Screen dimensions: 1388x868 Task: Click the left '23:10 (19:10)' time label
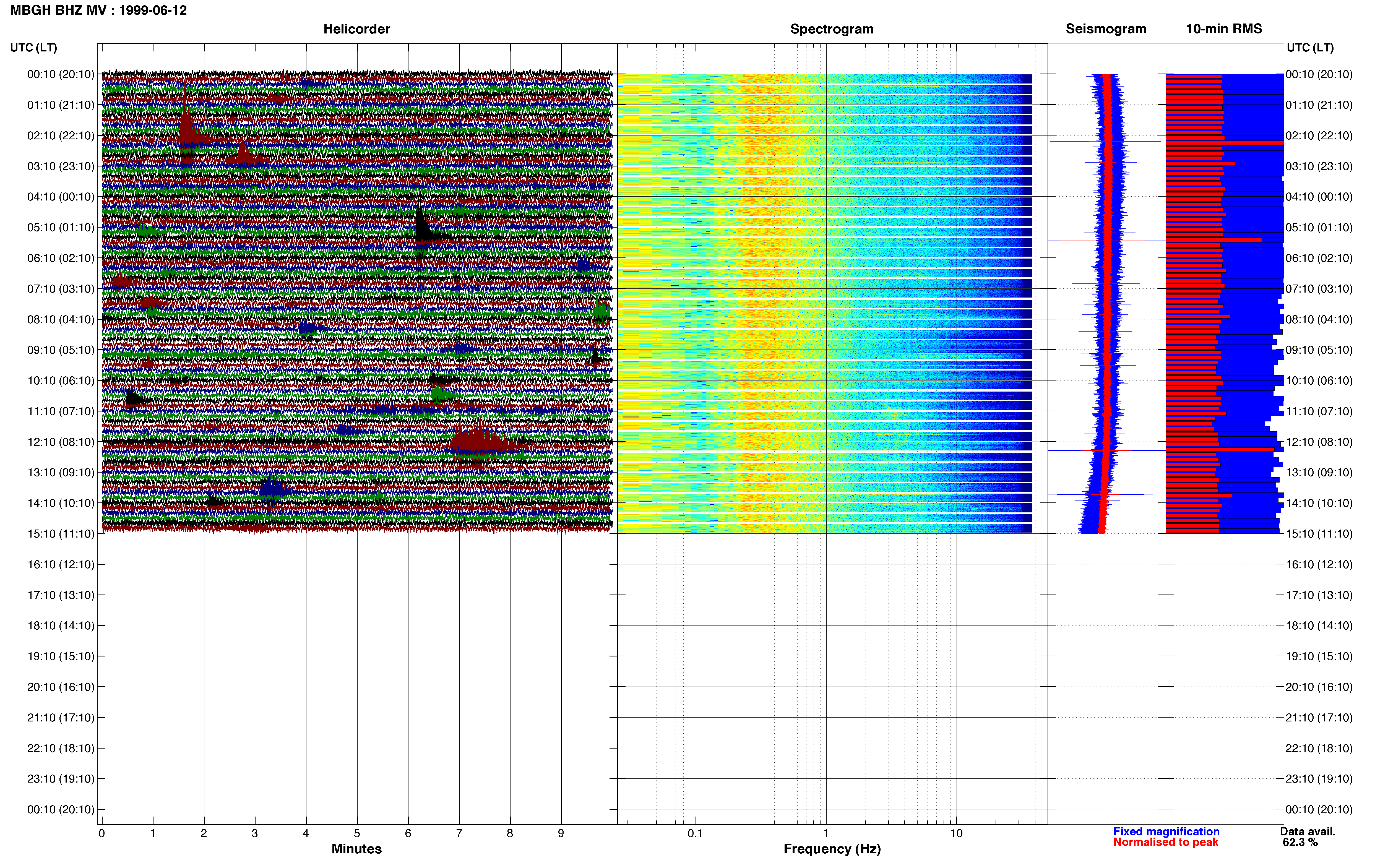[x=61, y=779]
